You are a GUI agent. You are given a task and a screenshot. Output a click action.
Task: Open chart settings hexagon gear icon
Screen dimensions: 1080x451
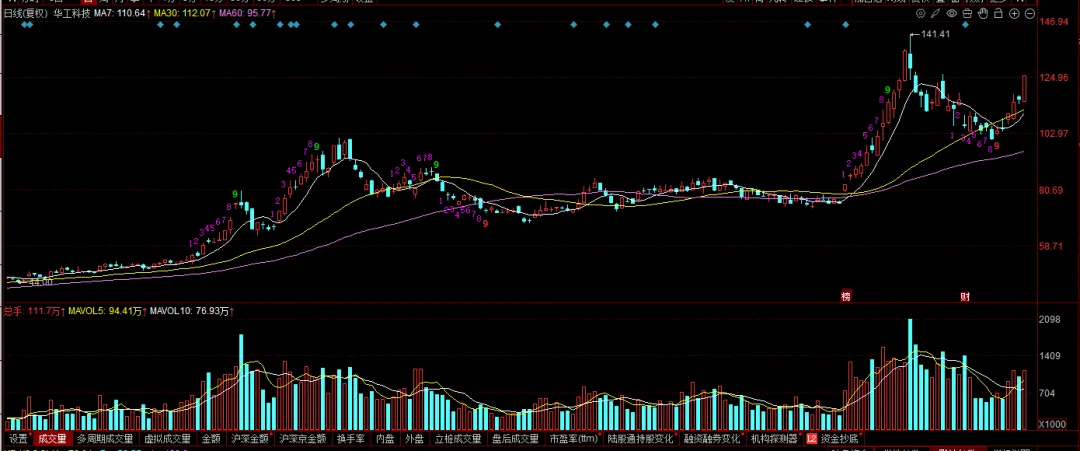[x=922, y=13]
